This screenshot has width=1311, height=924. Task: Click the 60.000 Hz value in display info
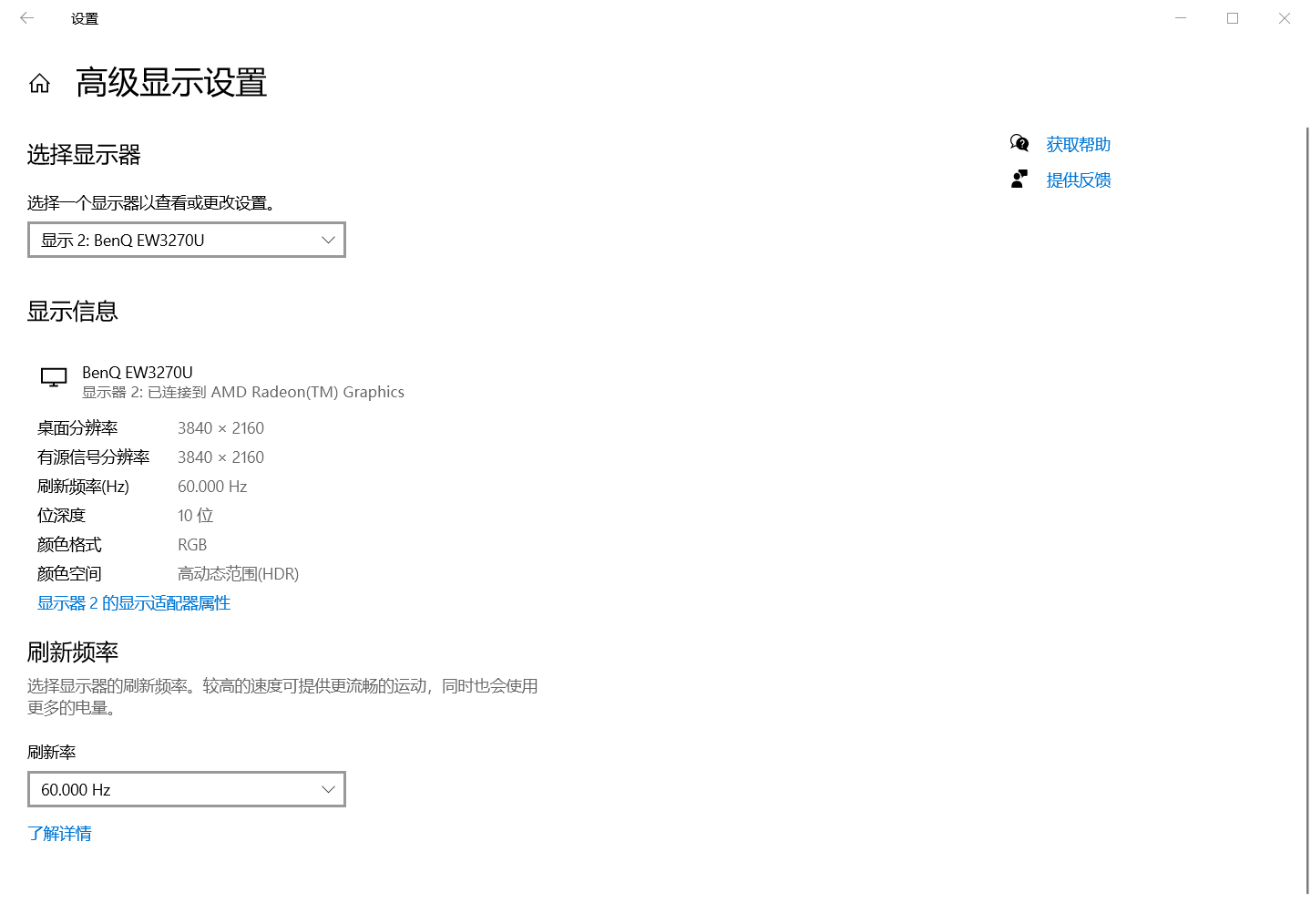click(x=212, y=487)
